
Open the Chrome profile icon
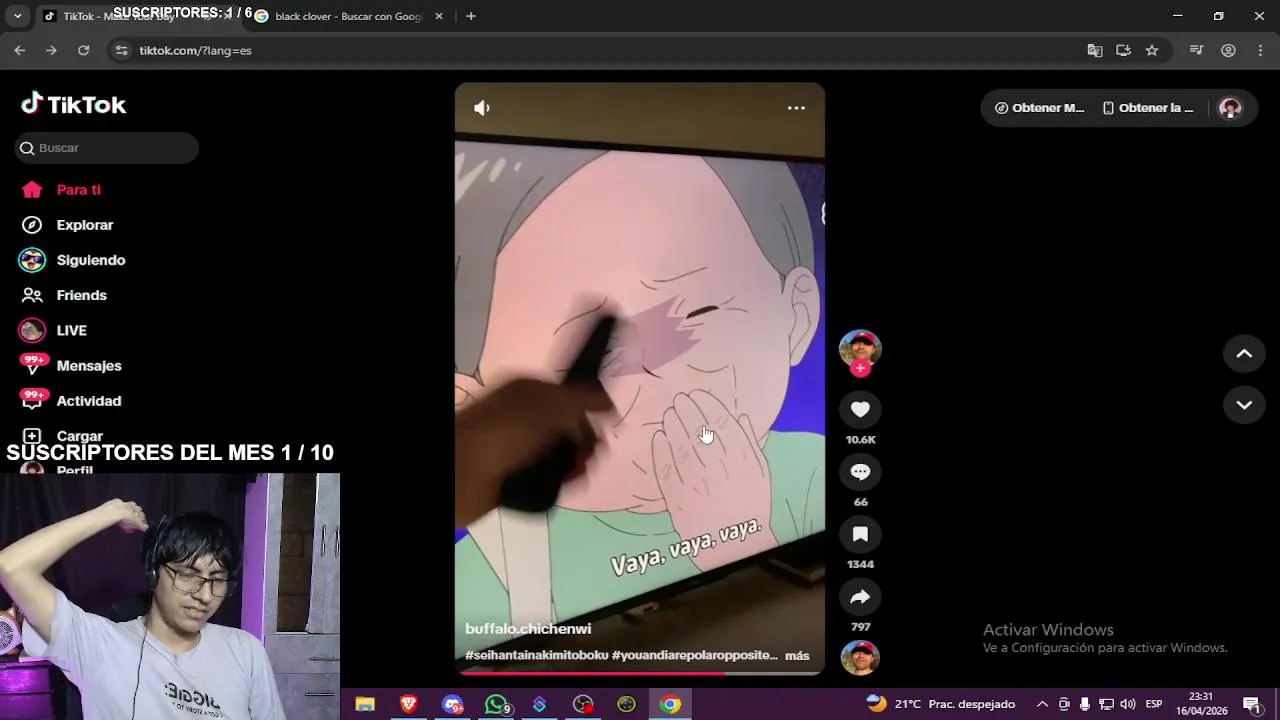click(x=1228, y=50)
